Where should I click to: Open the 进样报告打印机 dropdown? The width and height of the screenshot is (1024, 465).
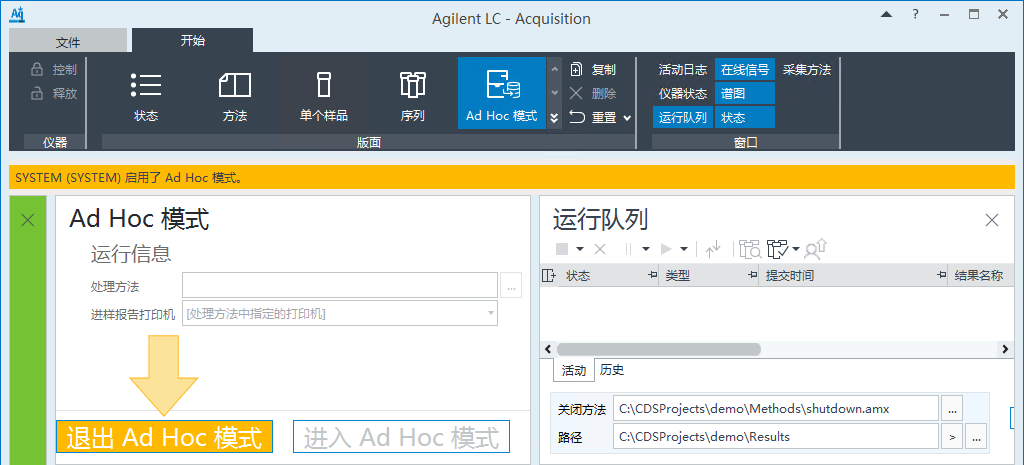[x=491, y=313]
